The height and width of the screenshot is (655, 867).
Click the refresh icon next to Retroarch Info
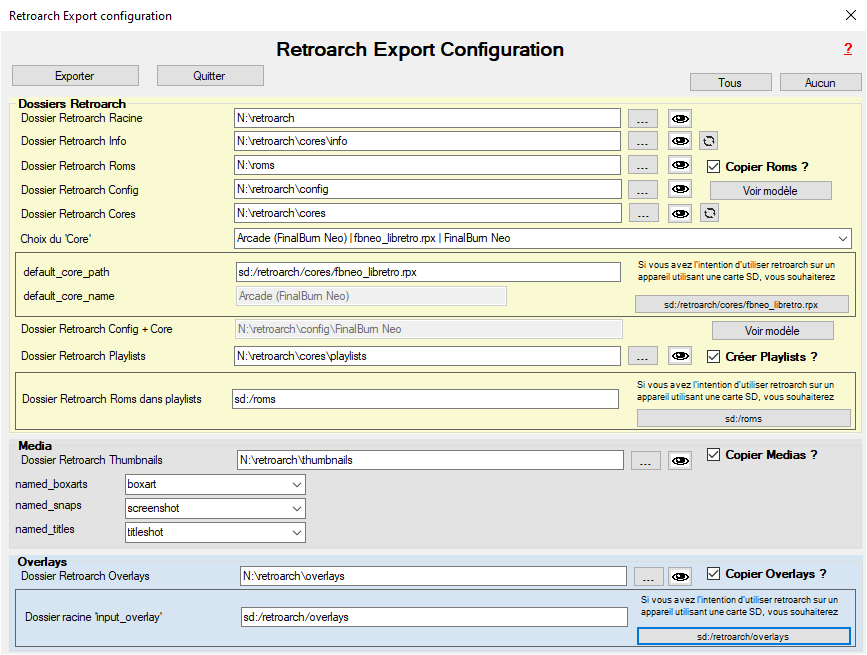[x=709, y=141]
